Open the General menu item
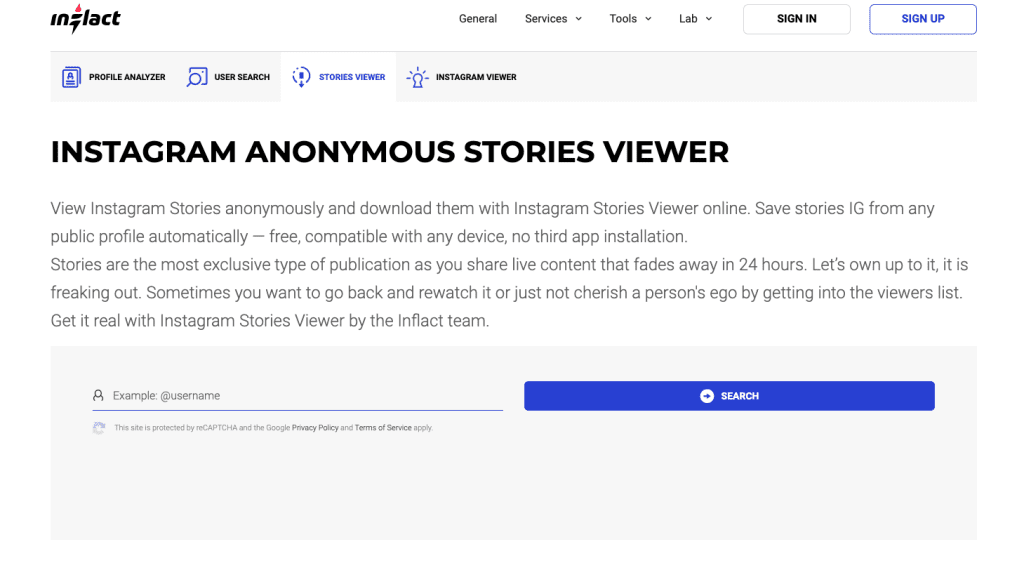The height and width of the screenshot is (563, 1024). pyautogui.click(x=477, y=19)
